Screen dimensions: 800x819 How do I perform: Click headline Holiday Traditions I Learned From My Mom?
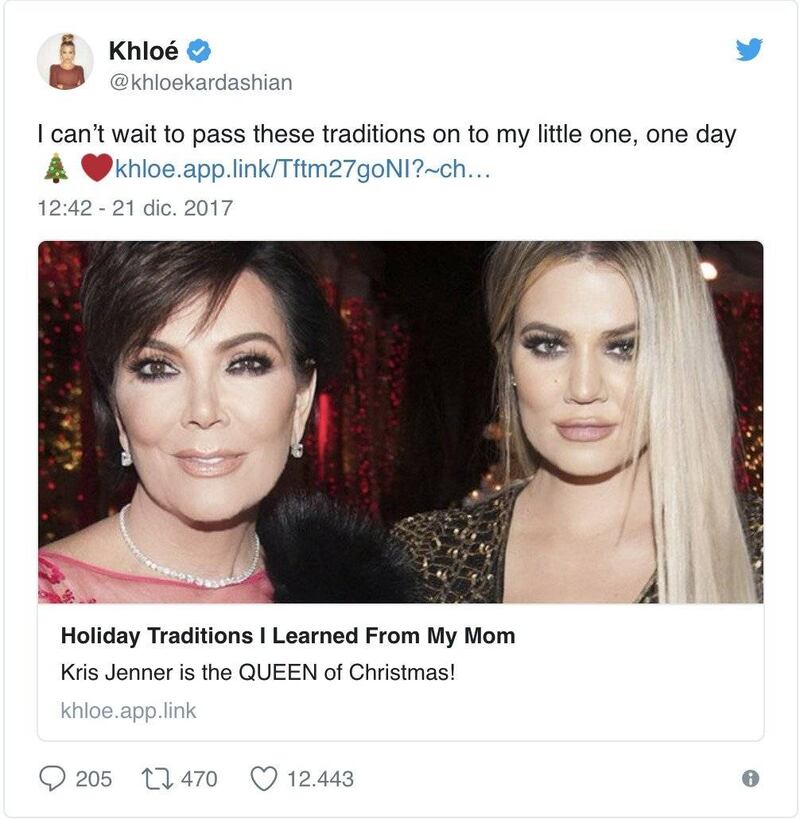(288, 636)
